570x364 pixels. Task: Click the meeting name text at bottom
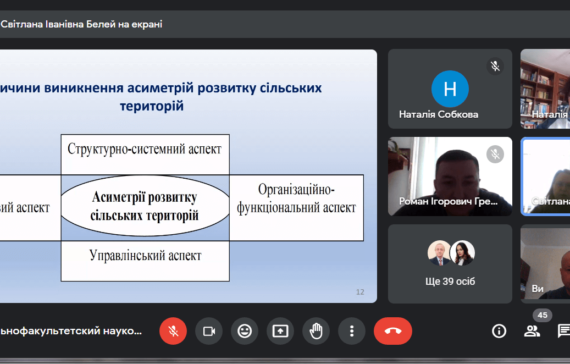[71, 331]
